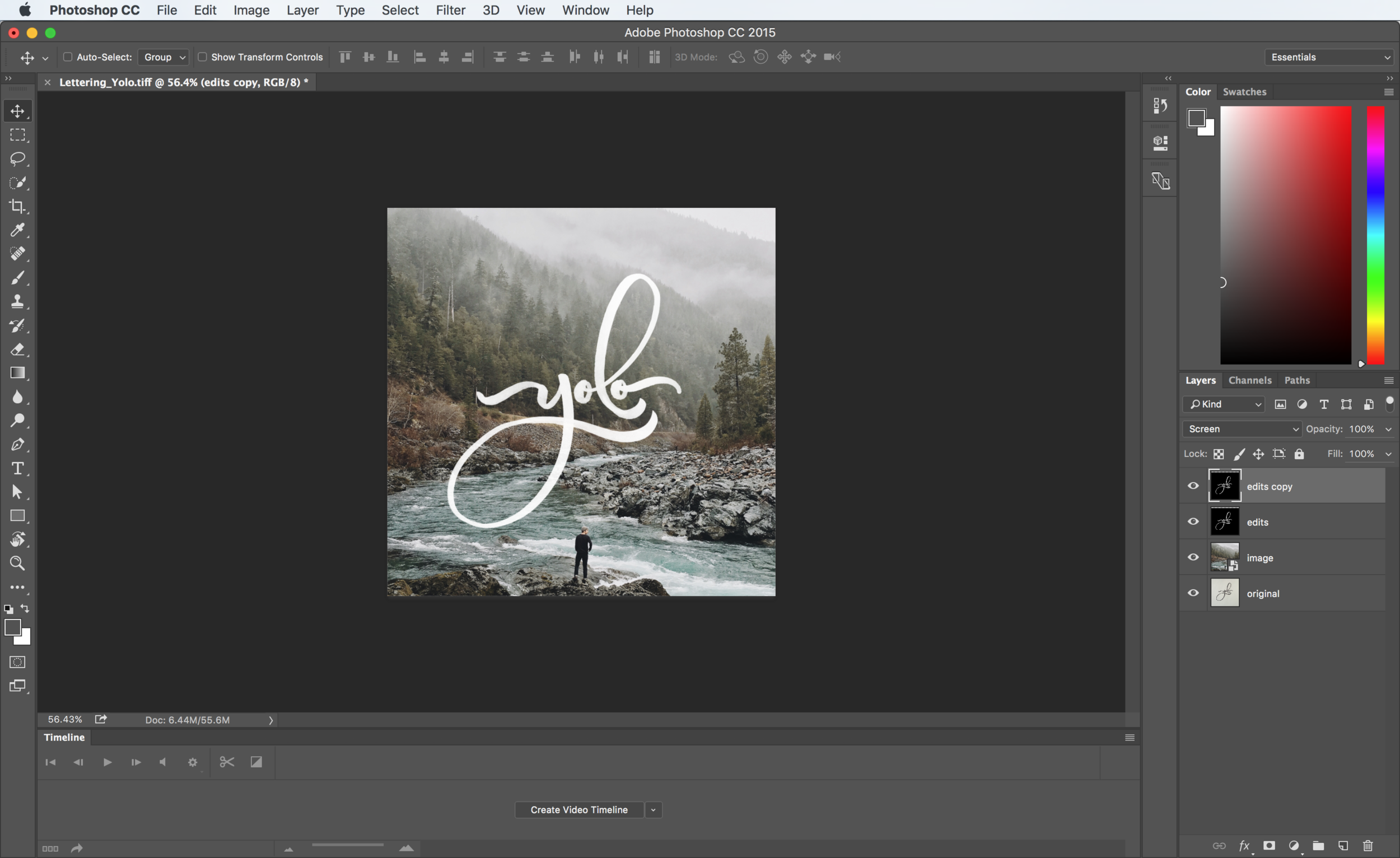Select the Brush tool
Screen dimensions: 1400x858
coord(17,278)
